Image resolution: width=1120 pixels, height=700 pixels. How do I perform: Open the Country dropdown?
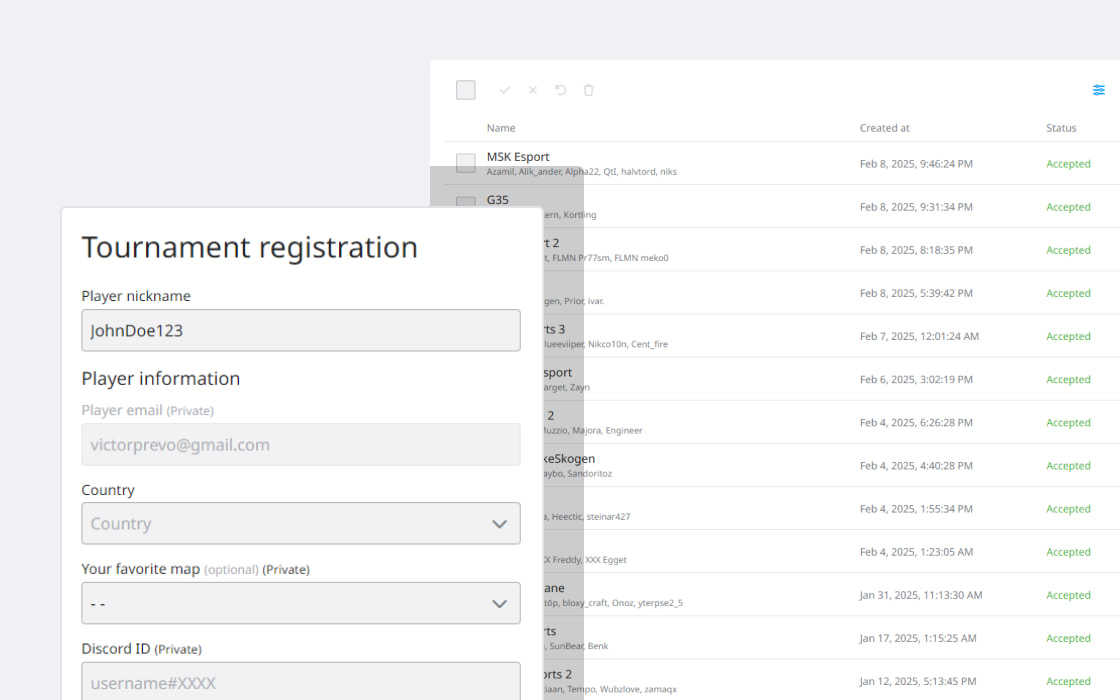point(300,523)
